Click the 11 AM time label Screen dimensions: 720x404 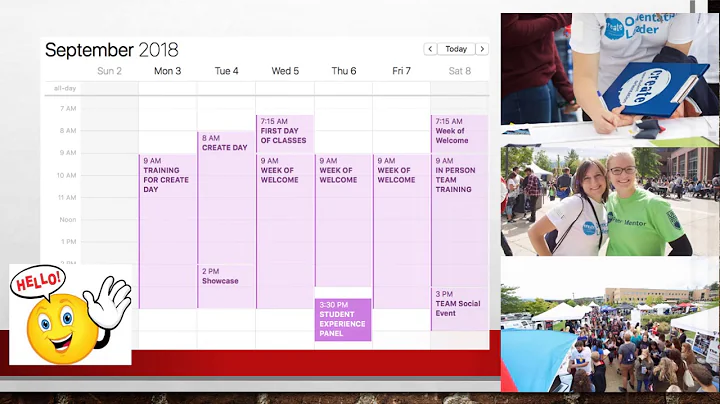point(67,197)
